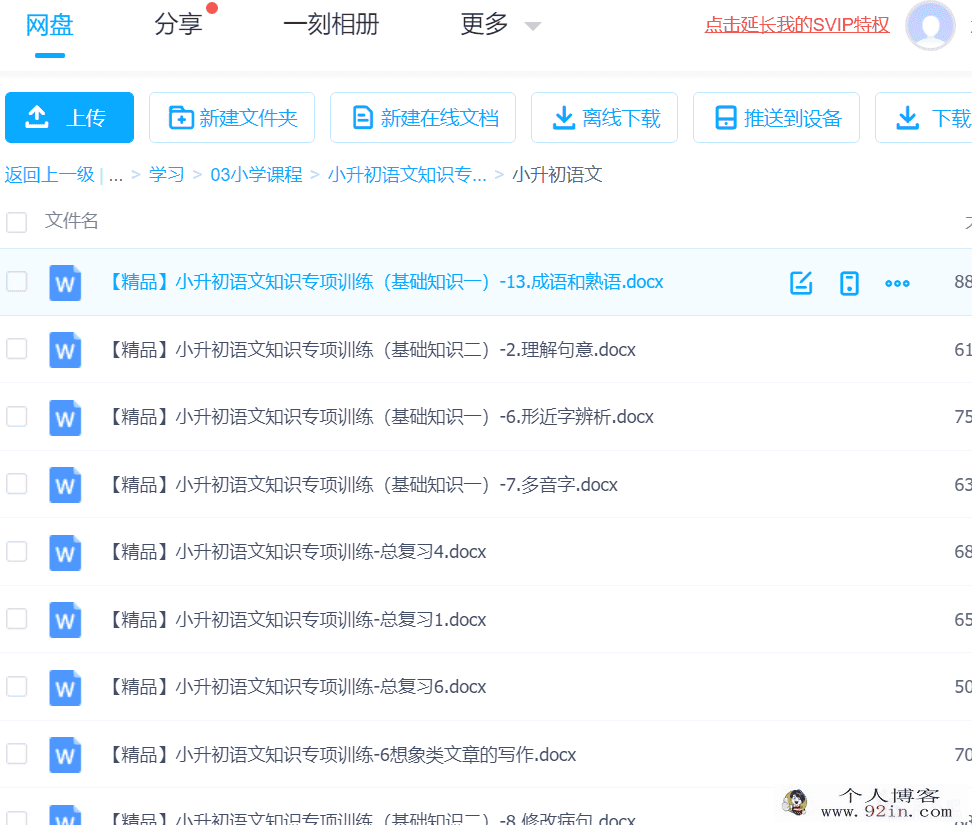Click the push-to-device icon on 成语和熟语 row
The image size is (972, 825).
[x=849, y=283]
